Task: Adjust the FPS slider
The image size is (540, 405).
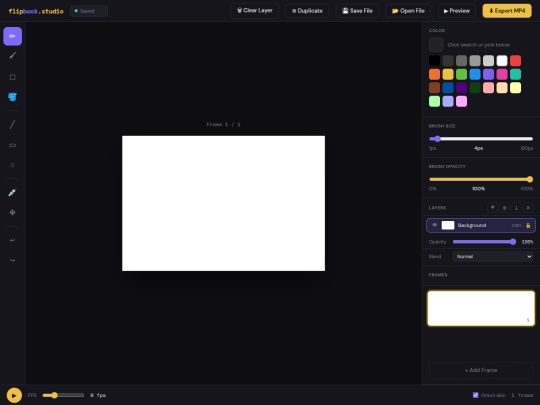Action: point(63,395)
